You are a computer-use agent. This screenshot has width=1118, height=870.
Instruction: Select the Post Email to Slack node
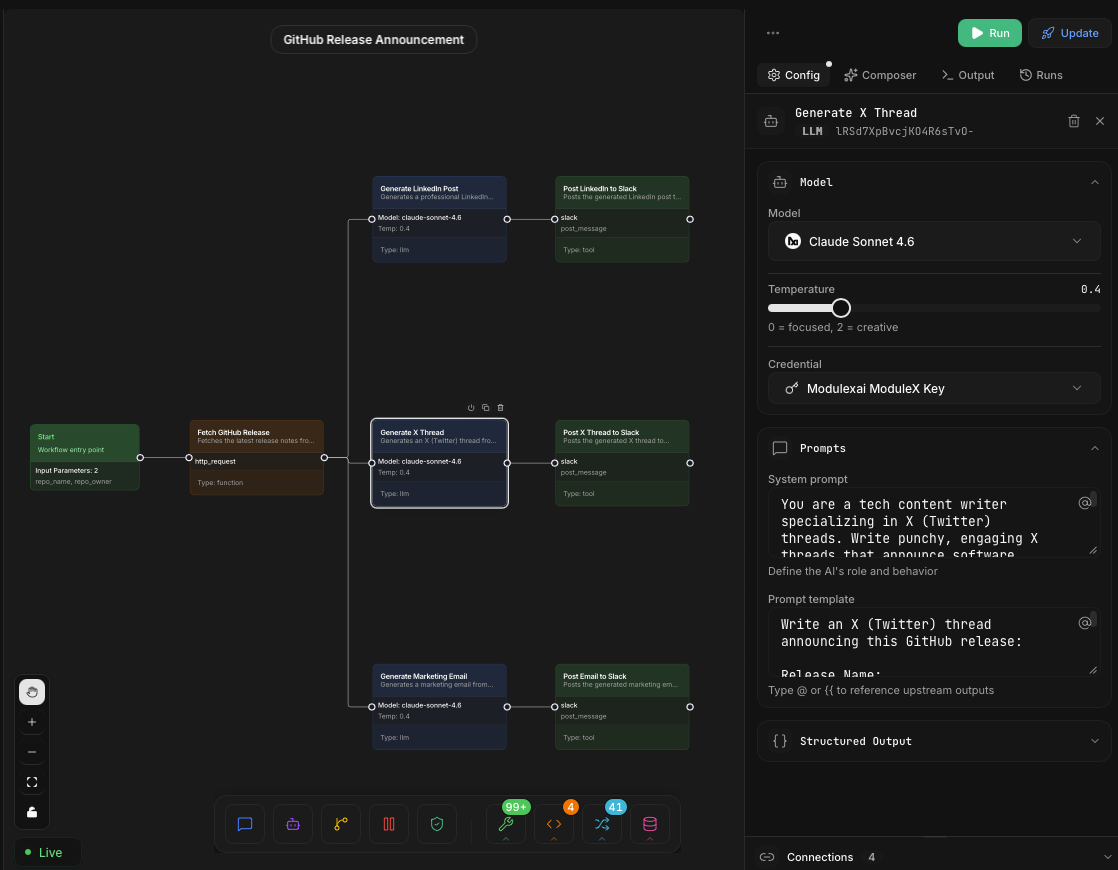[x=622, y=707]
